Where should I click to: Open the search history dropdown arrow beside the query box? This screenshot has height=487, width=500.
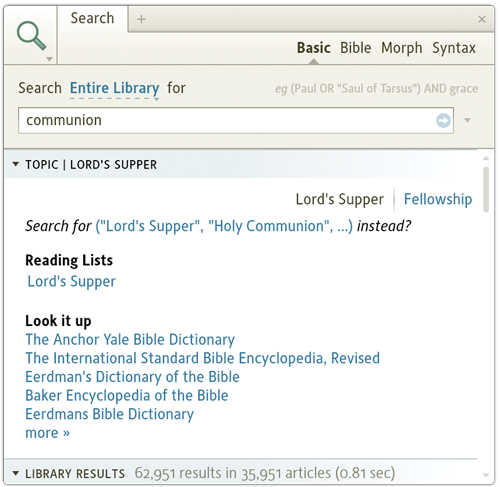click(x=468, y=120)
